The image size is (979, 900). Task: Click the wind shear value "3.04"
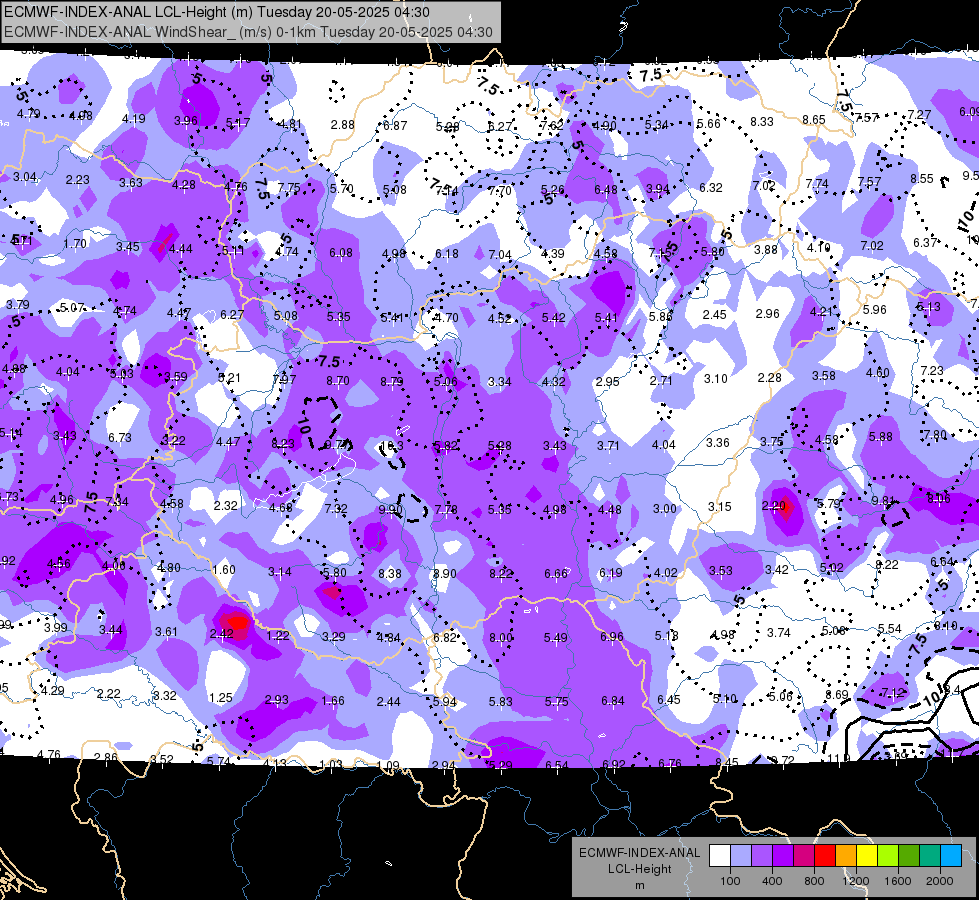pos(25,177)
